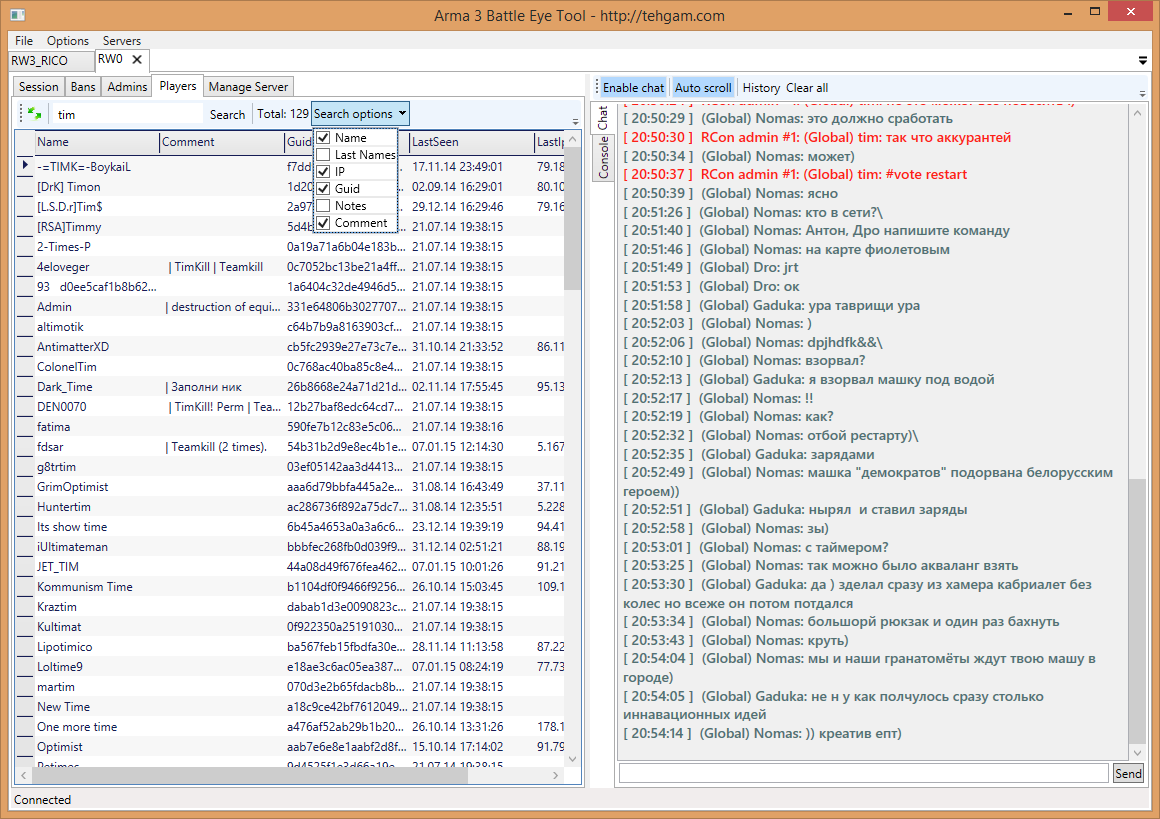Click the chat toolbar overflow arrow
1160x819 pixels.
pos(1142,94)
